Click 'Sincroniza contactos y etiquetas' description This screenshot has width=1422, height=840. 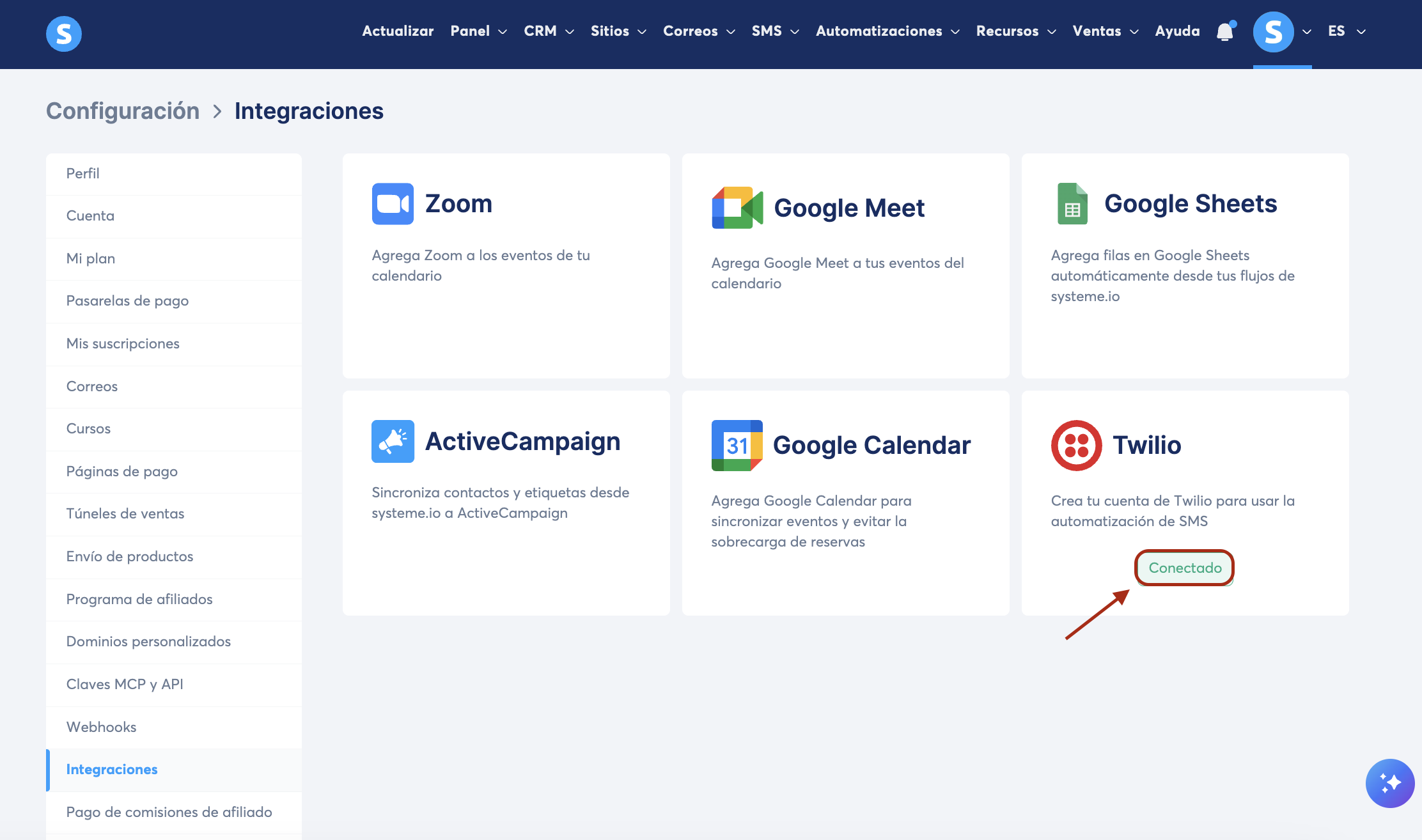point(501,502)
